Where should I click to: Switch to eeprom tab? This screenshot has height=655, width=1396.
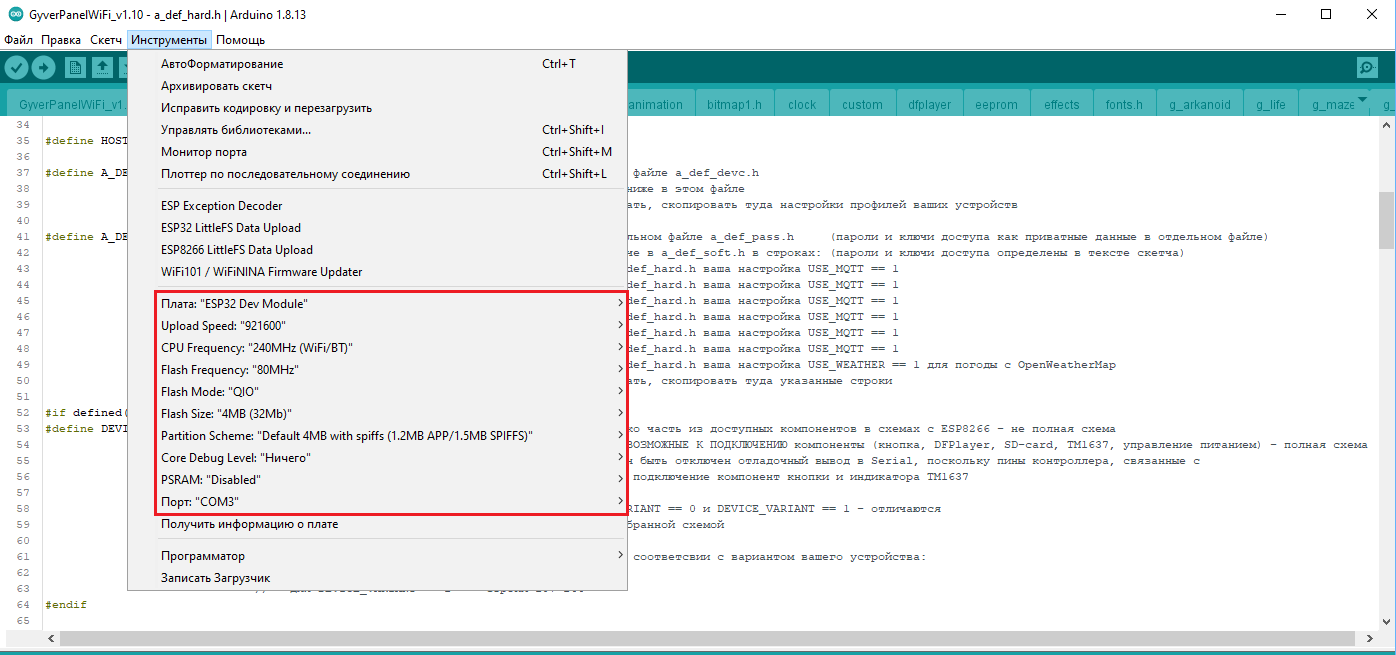point(996,104)
